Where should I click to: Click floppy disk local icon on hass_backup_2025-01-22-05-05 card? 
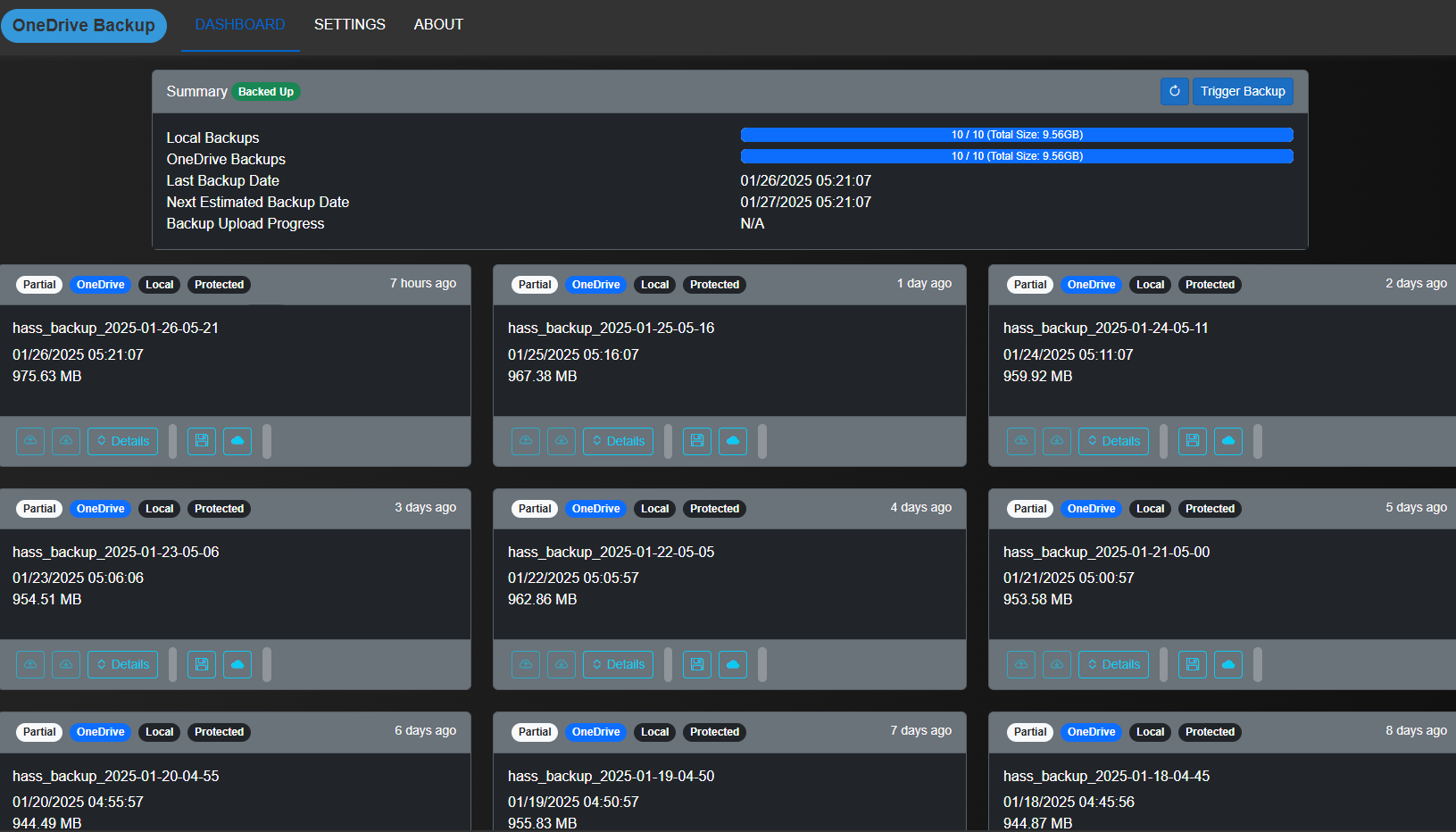pyautogui.click(x=697, y=664)
